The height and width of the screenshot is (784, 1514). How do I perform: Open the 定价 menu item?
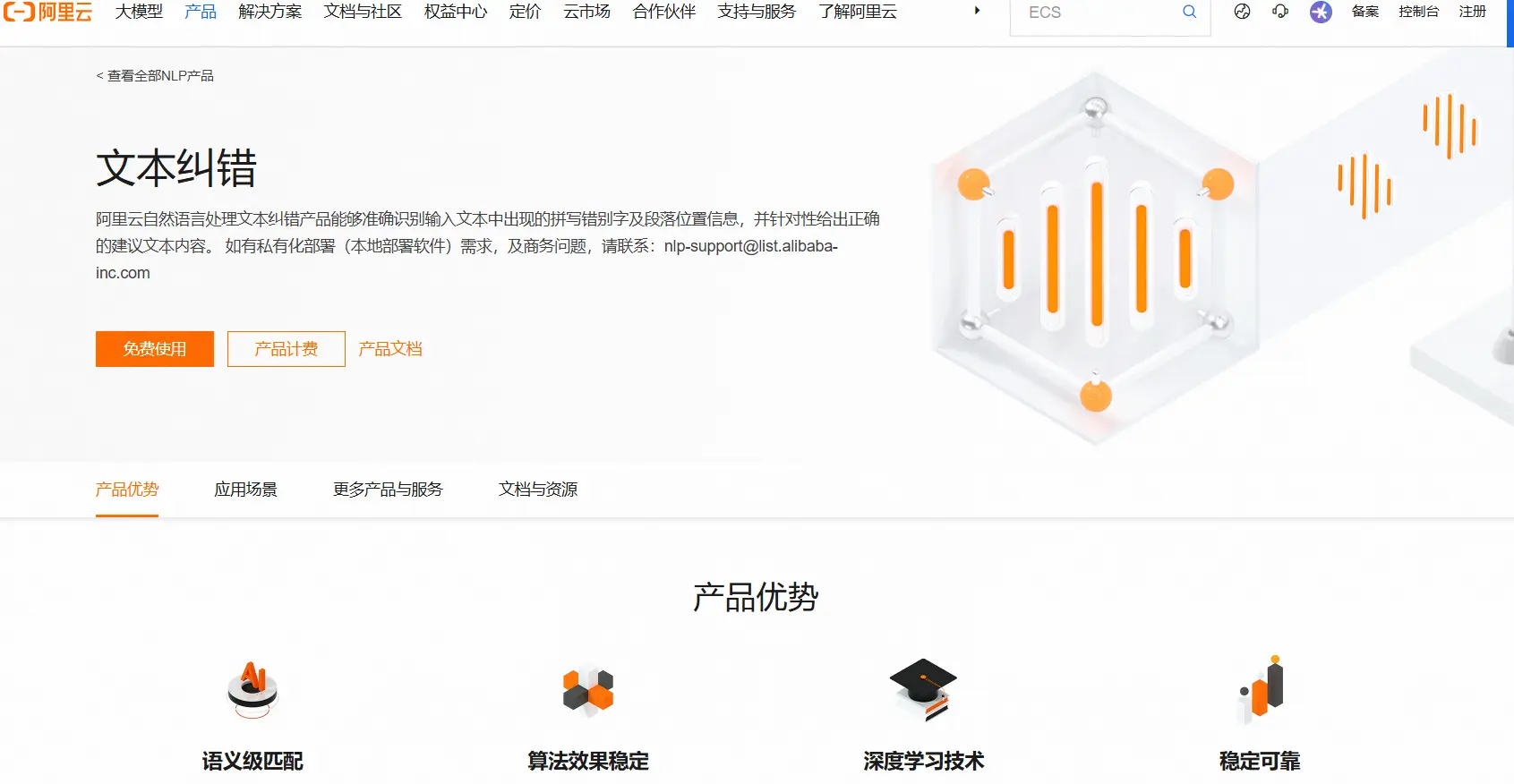pyautogui.click(x=526, y=12)
